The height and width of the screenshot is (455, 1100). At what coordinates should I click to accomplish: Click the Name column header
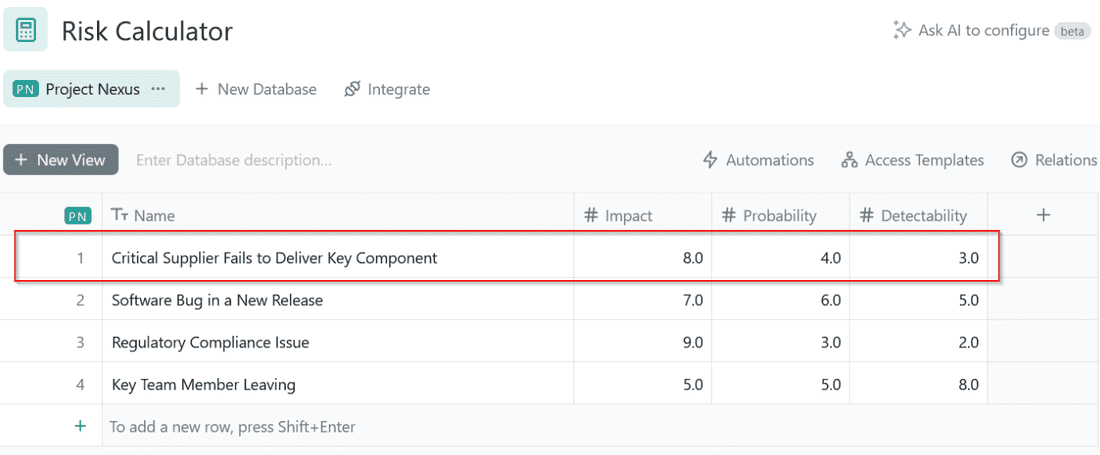click(x=154, y=215)
